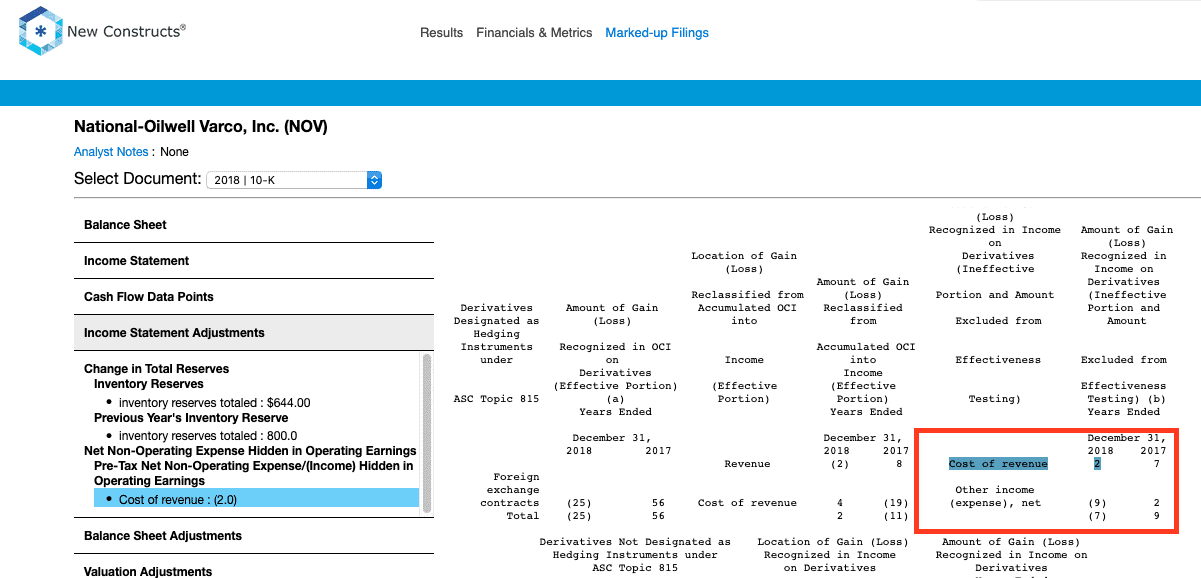Expand the Valuation Adjustments section
The height and width of the screenshot is (578, 1201).
click(254, 571)
